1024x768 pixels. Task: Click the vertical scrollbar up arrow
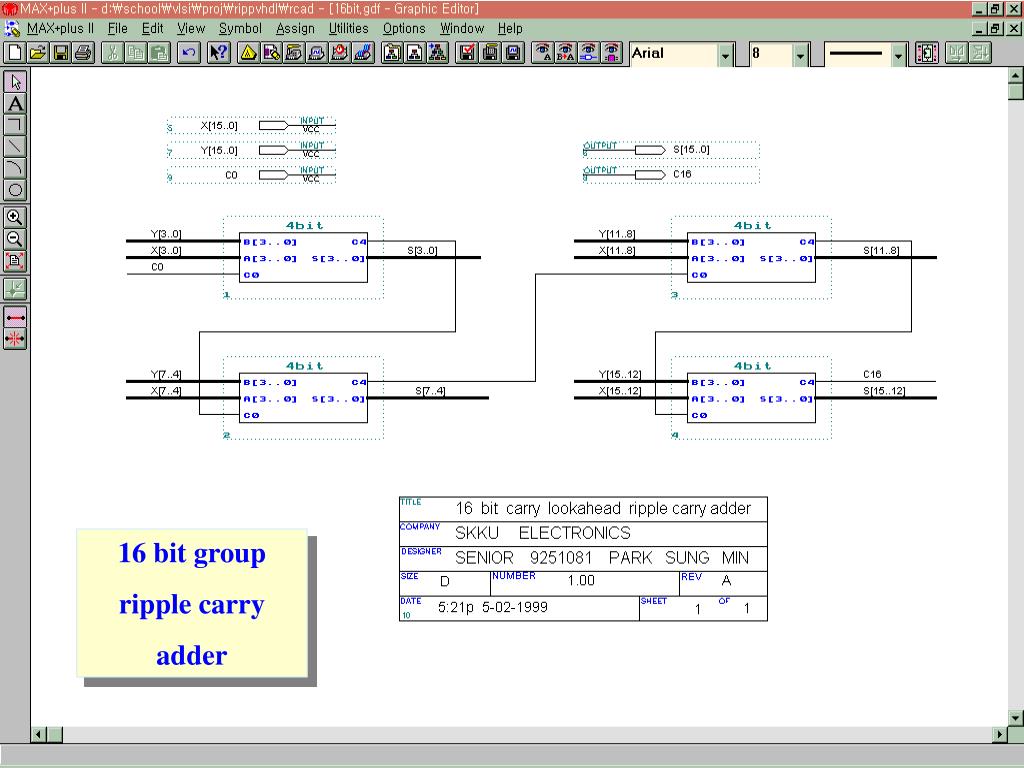click(x=1016, y=76)
